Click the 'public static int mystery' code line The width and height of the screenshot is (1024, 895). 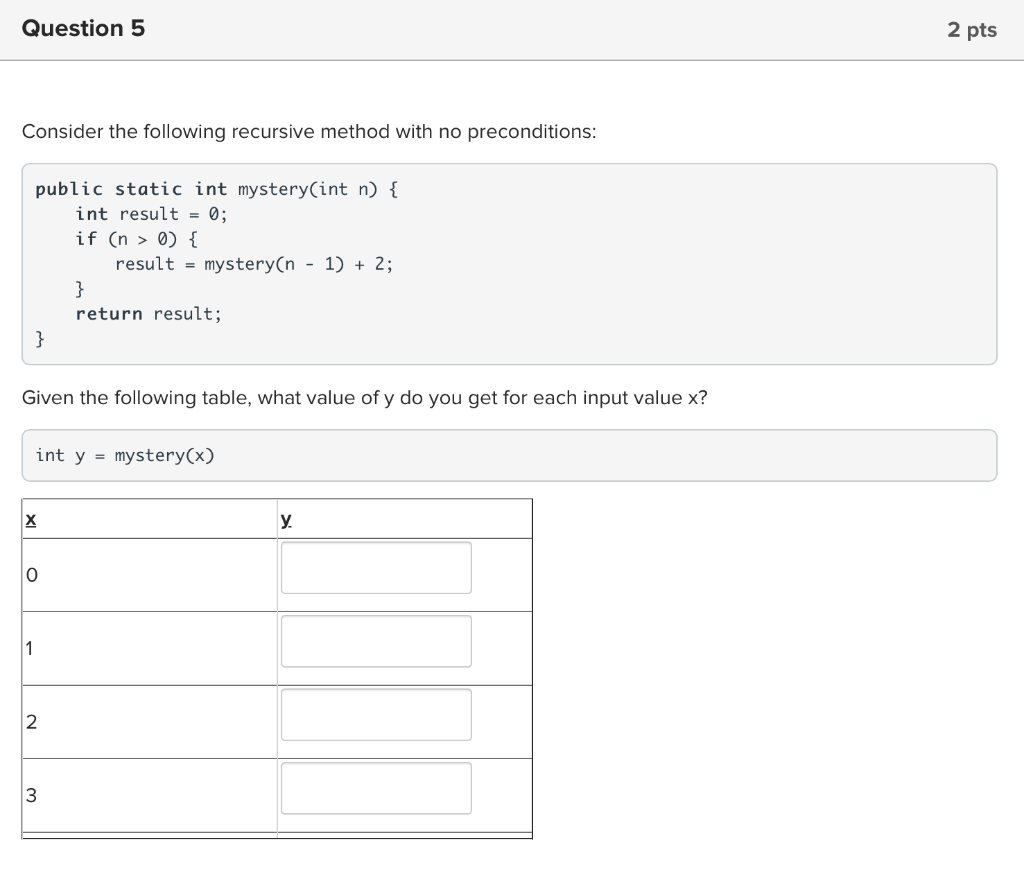click(x=217, y=189)
